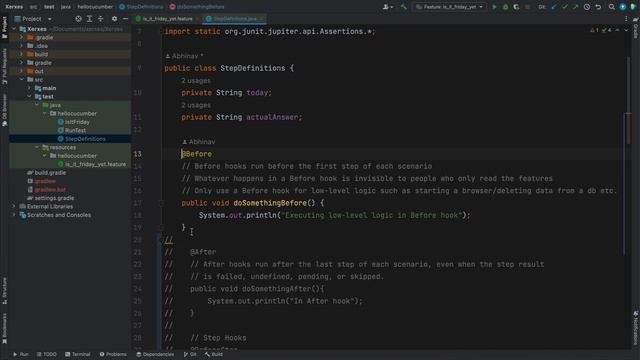
Task: Rollback changes with undo arrow icon
Action: coord(598,7)
